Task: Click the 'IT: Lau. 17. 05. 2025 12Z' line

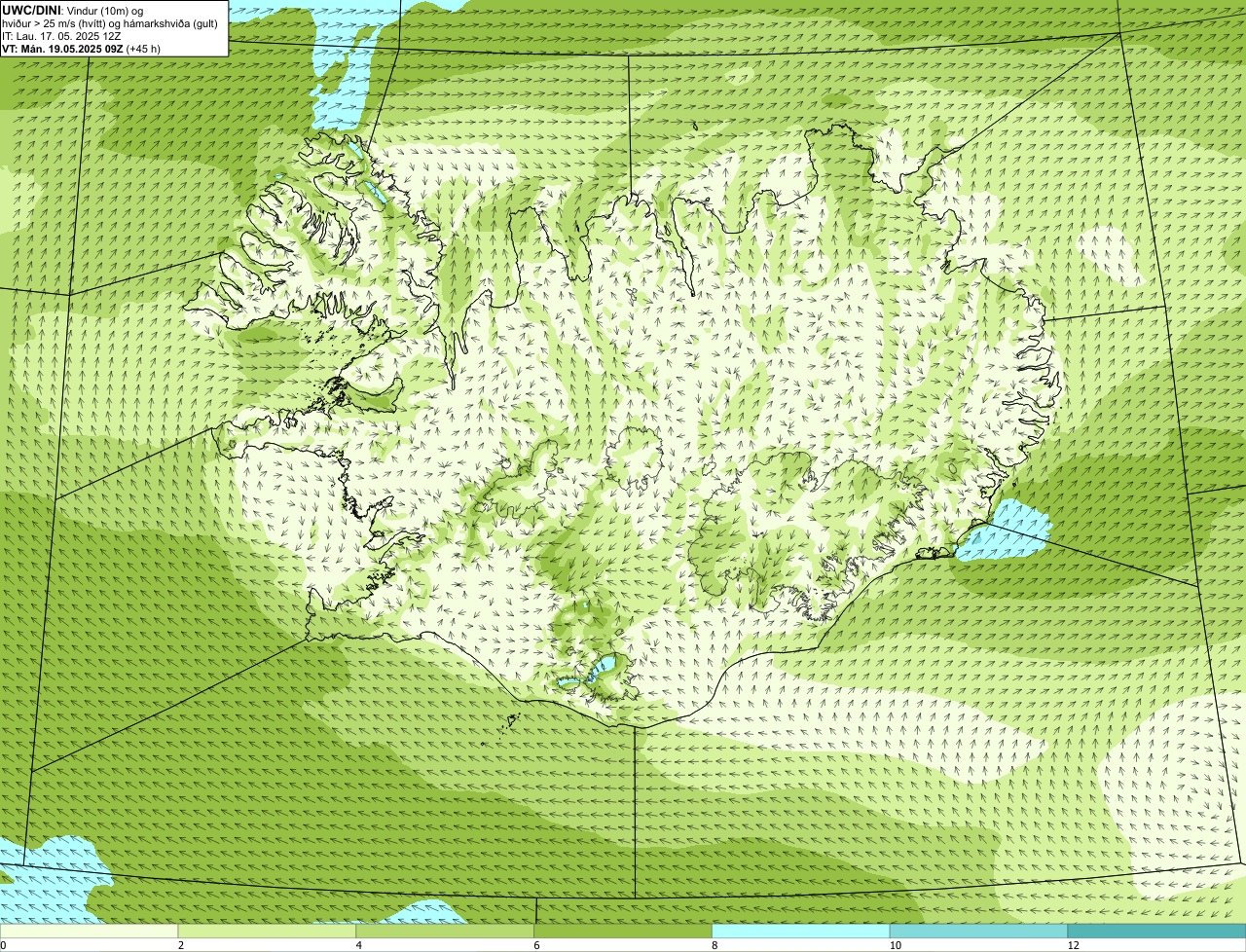Action: (61, 35)
